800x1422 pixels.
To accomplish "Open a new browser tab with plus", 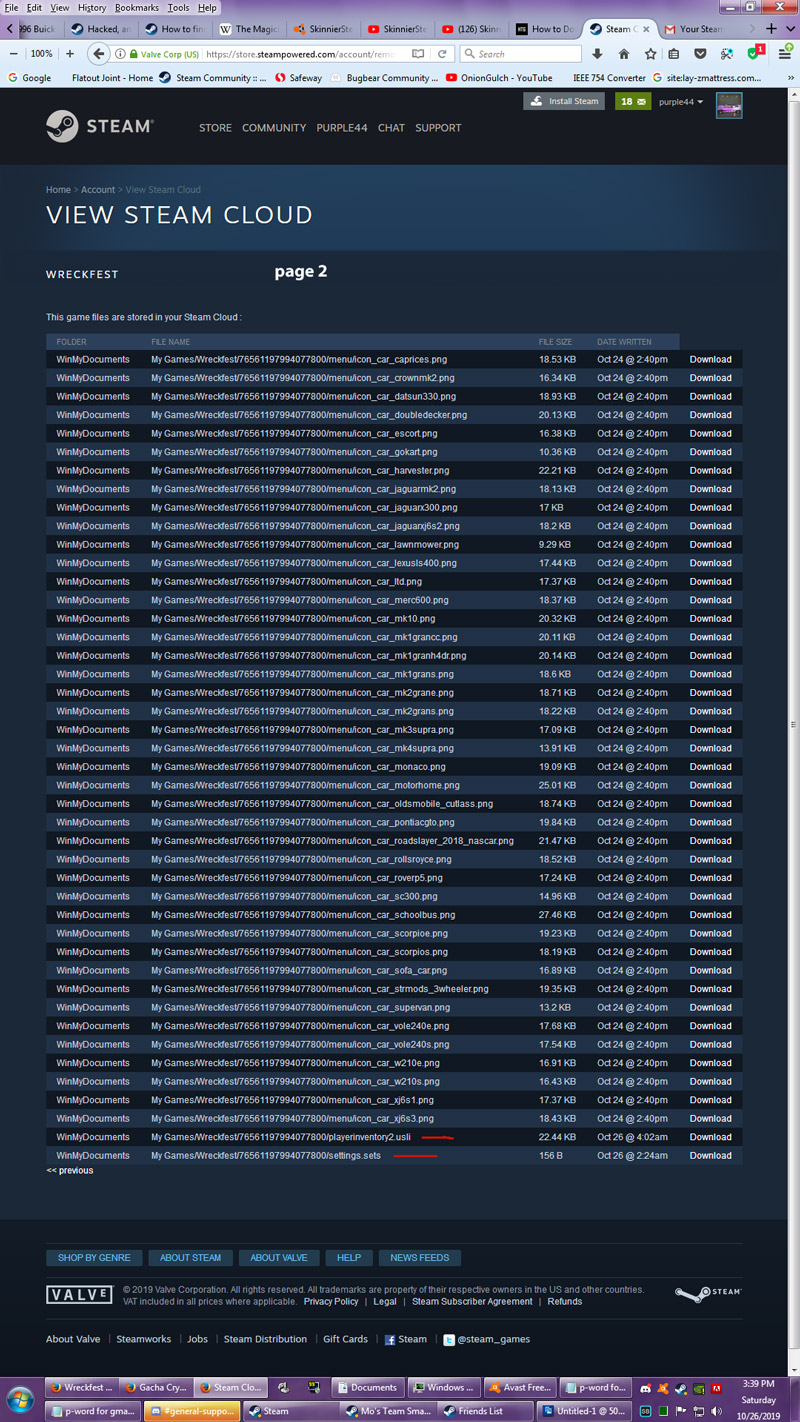I will coord(771,28).
